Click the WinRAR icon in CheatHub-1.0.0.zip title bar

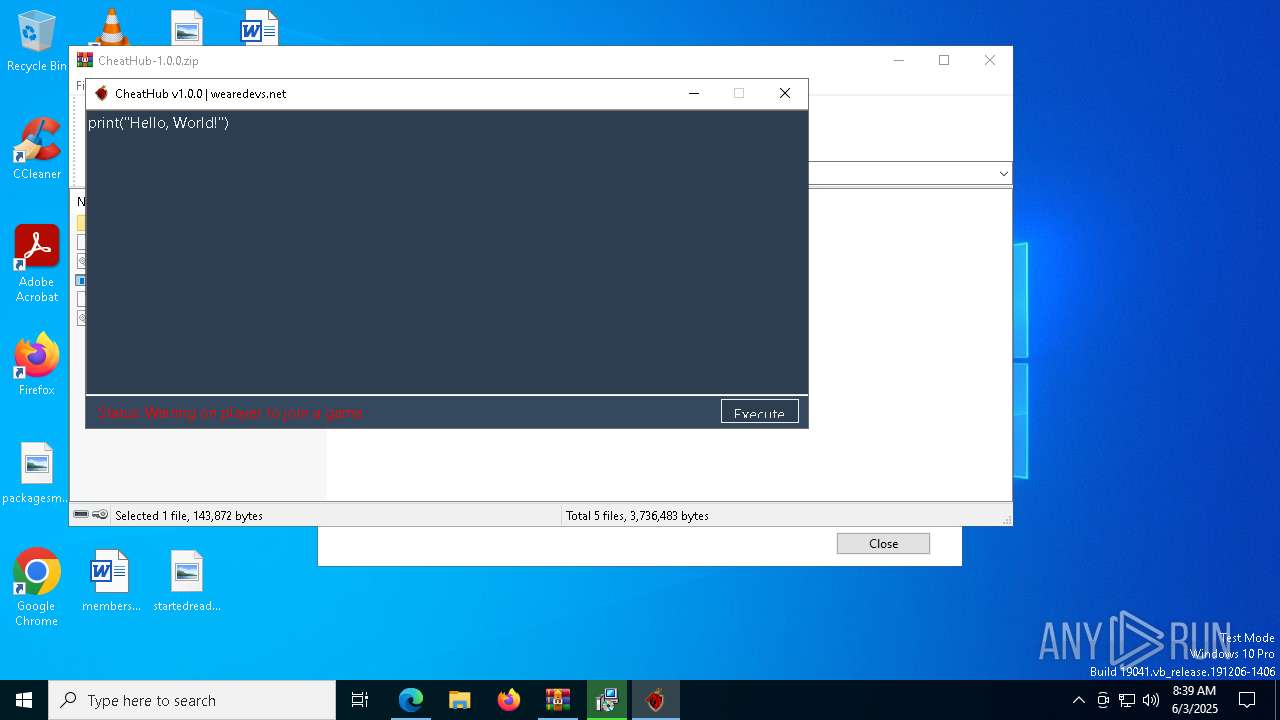coord(85,60)
